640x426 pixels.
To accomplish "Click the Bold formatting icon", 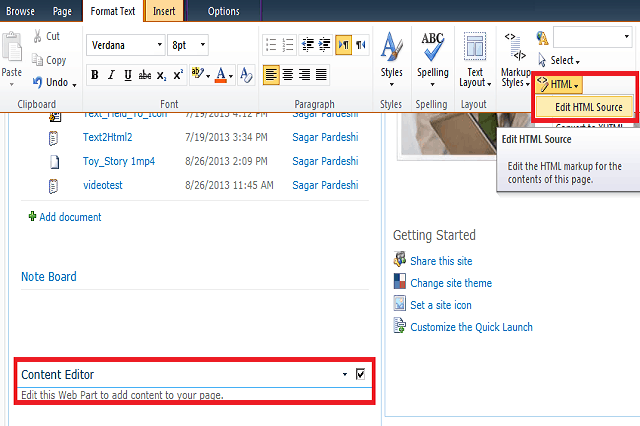I will pos(95,75).
